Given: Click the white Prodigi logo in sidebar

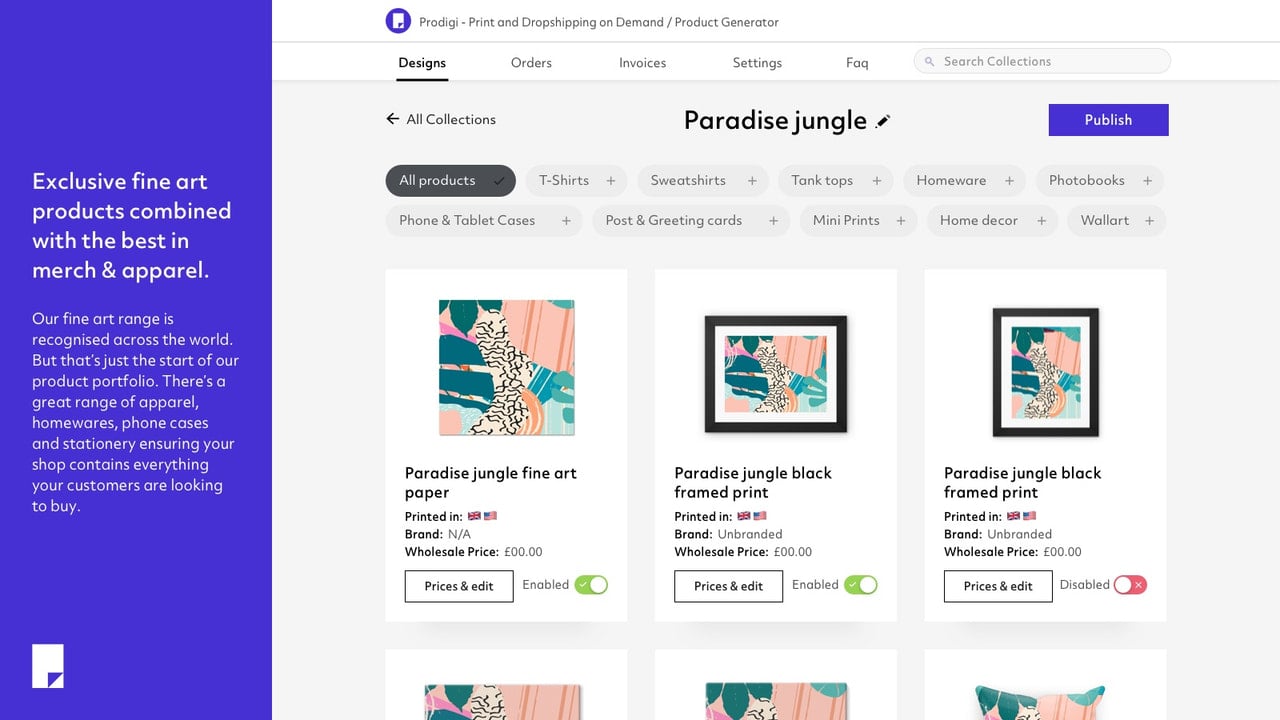Looking at the screenshot, I should [x=48, y=666].
